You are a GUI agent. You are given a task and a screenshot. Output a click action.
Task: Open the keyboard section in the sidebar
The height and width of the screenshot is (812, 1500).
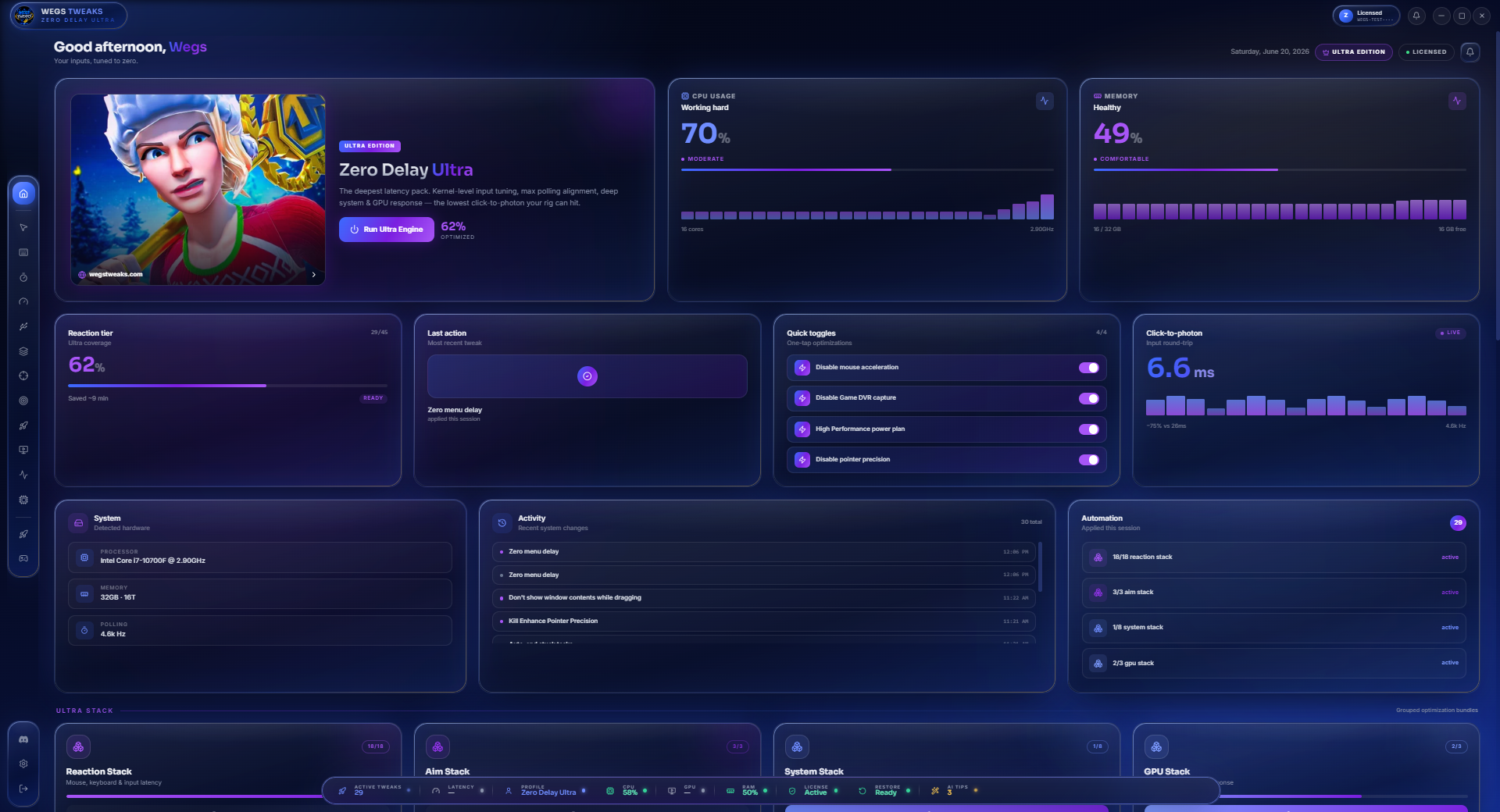[23, 252]
